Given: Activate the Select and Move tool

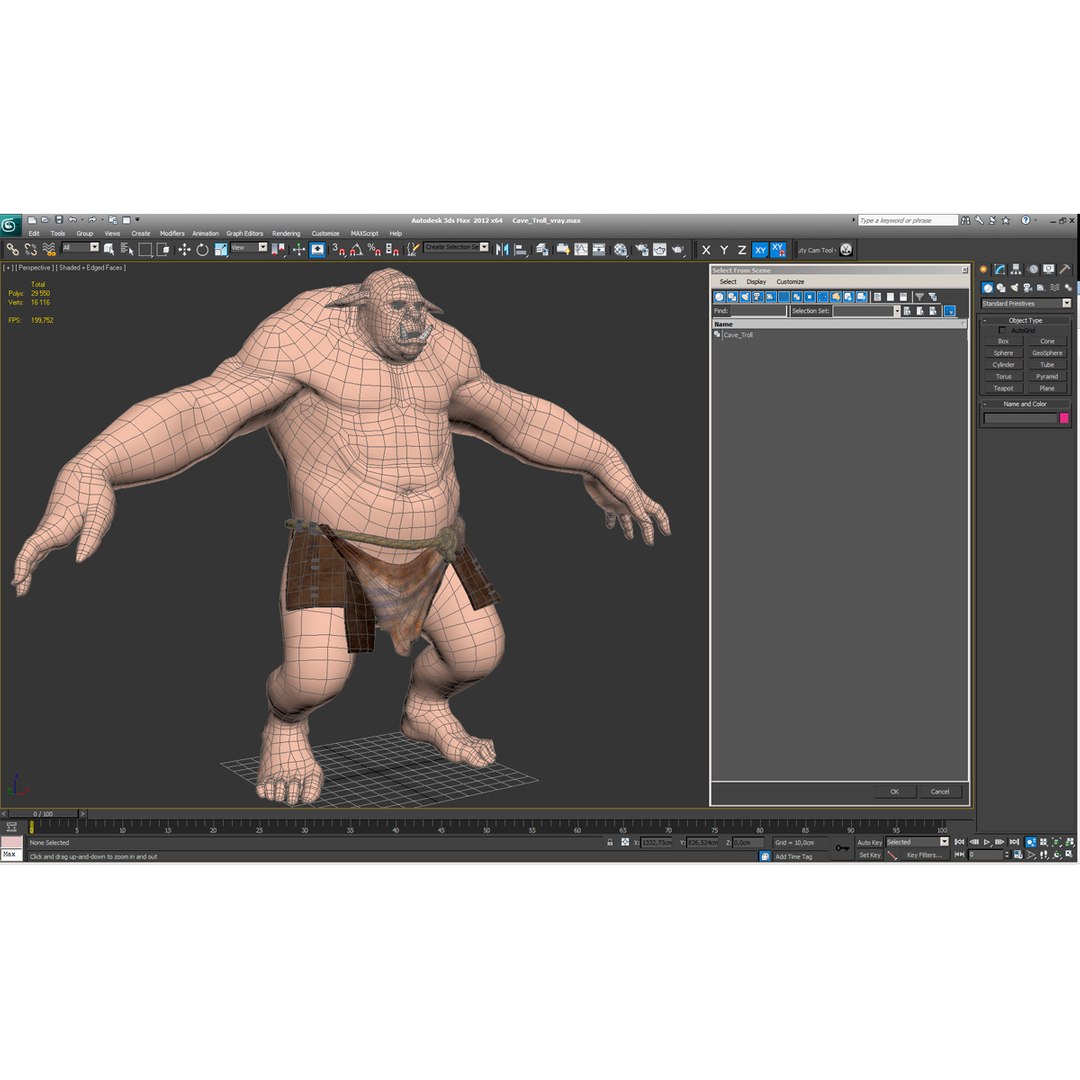Looking at the screenshot, I should coord(184,249).
